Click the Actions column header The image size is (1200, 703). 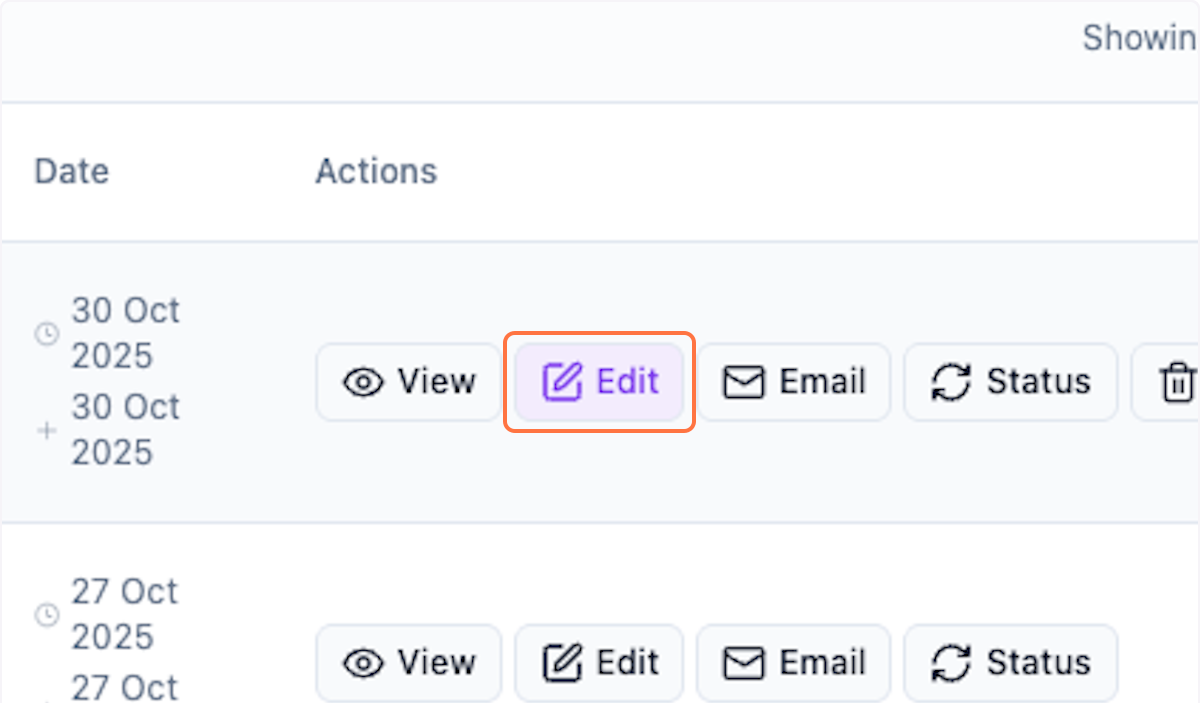[x=376, y=171]
